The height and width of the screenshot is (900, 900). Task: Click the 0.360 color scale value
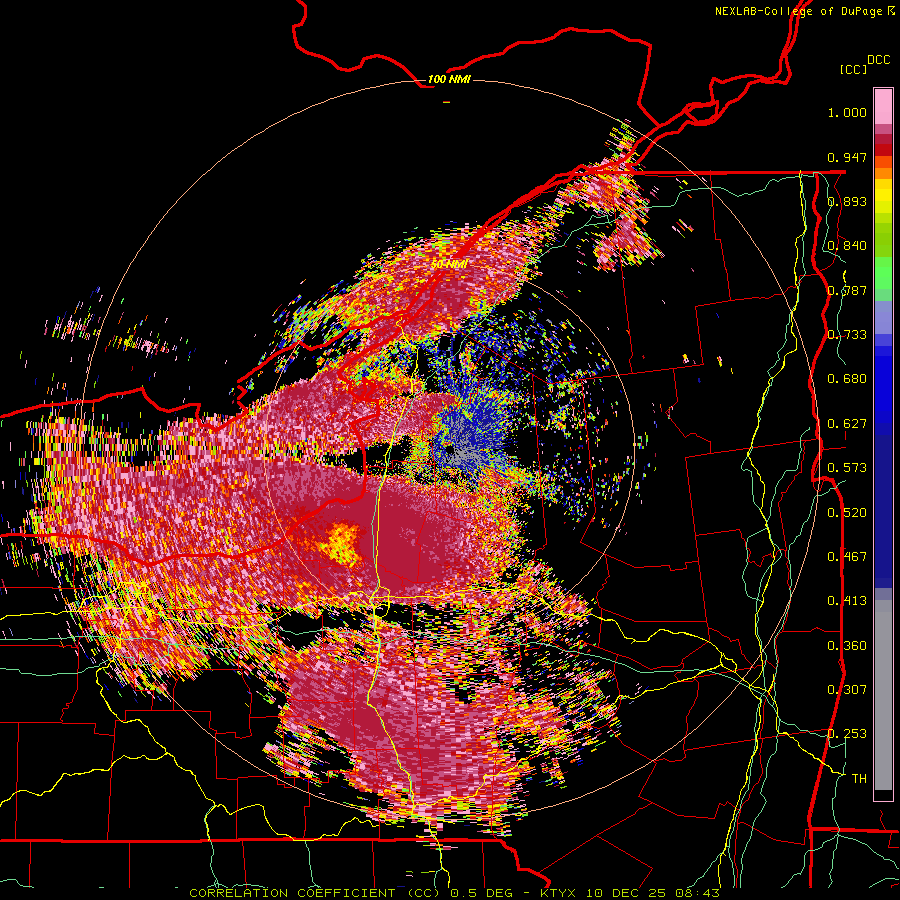point(847,646)
